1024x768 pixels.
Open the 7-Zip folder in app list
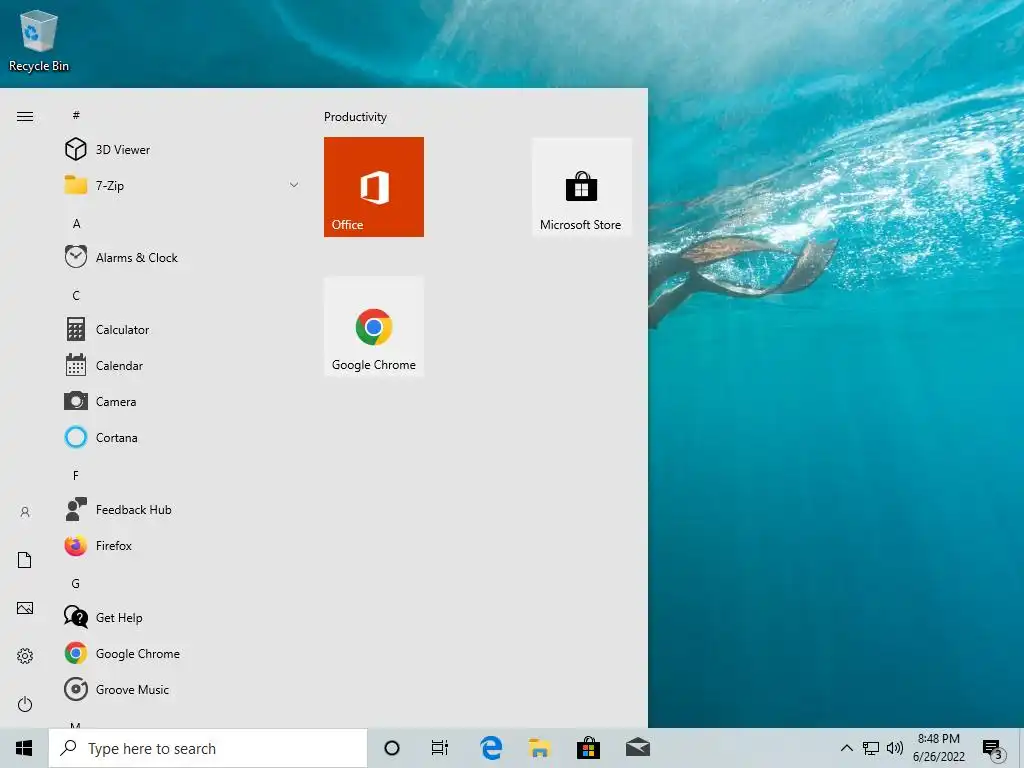pyautogui.click(x=182, y=185)
